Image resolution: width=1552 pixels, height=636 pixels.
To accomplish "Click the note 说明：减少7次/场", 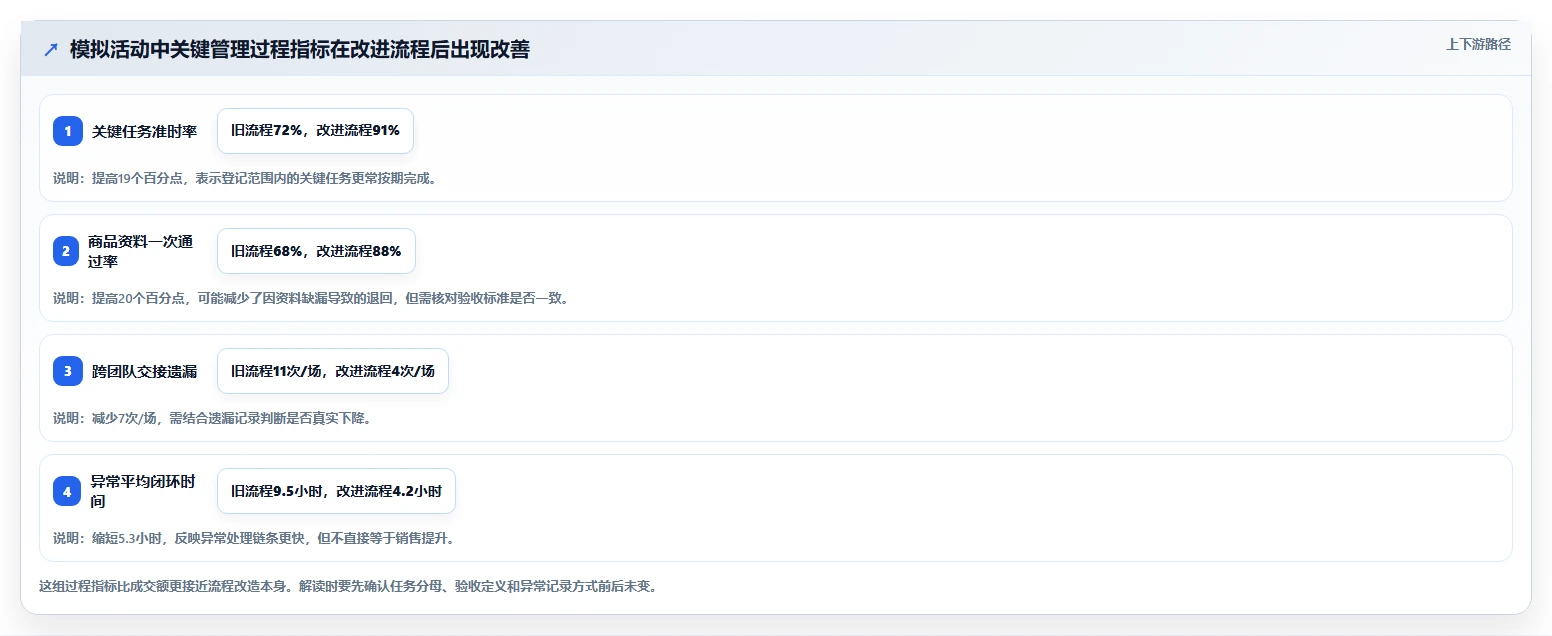I will (x=213, y=418).
